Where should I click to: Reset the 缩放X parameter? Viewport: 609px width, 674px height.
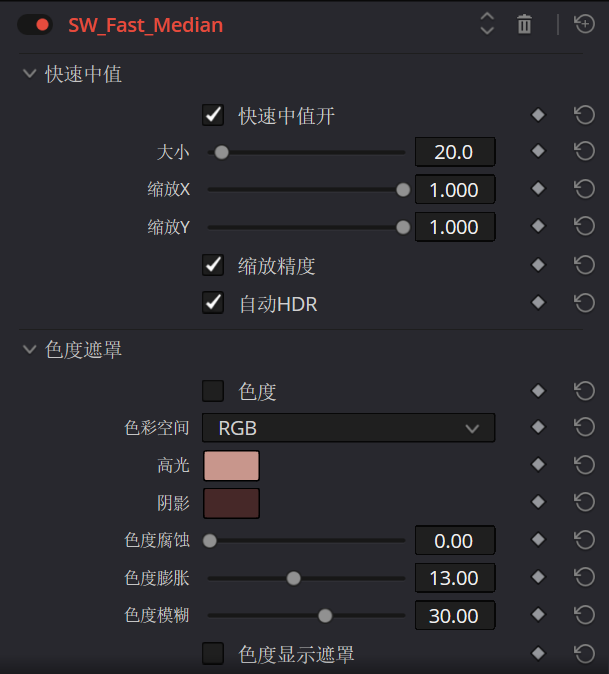tap(585, 189)
